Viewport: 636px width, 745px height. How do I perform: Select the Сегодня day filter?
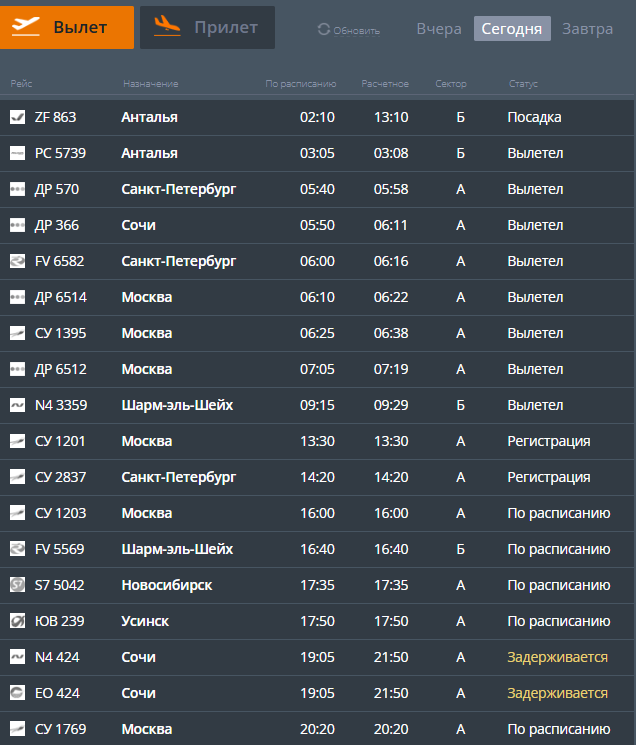click(x=512, y=29)
